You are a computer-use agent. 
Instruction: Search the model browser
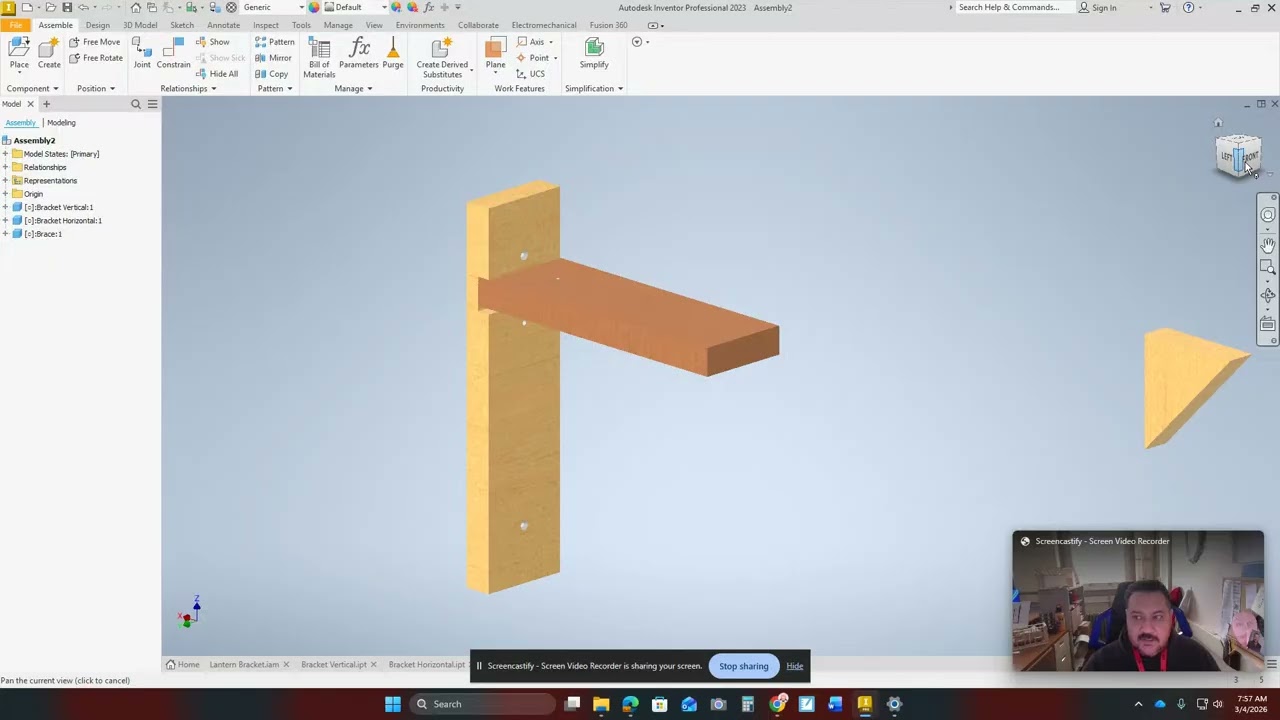[x=136, y=104]
